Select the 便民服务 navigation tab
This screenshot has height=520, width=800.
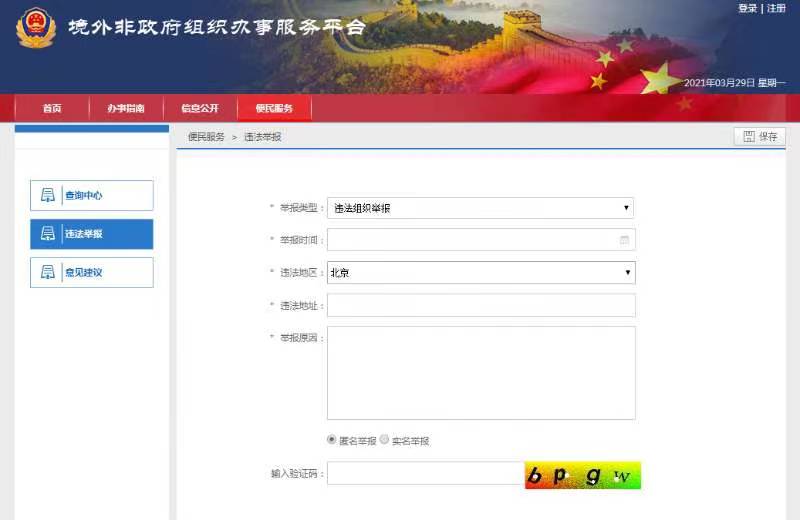click(274, 108)
